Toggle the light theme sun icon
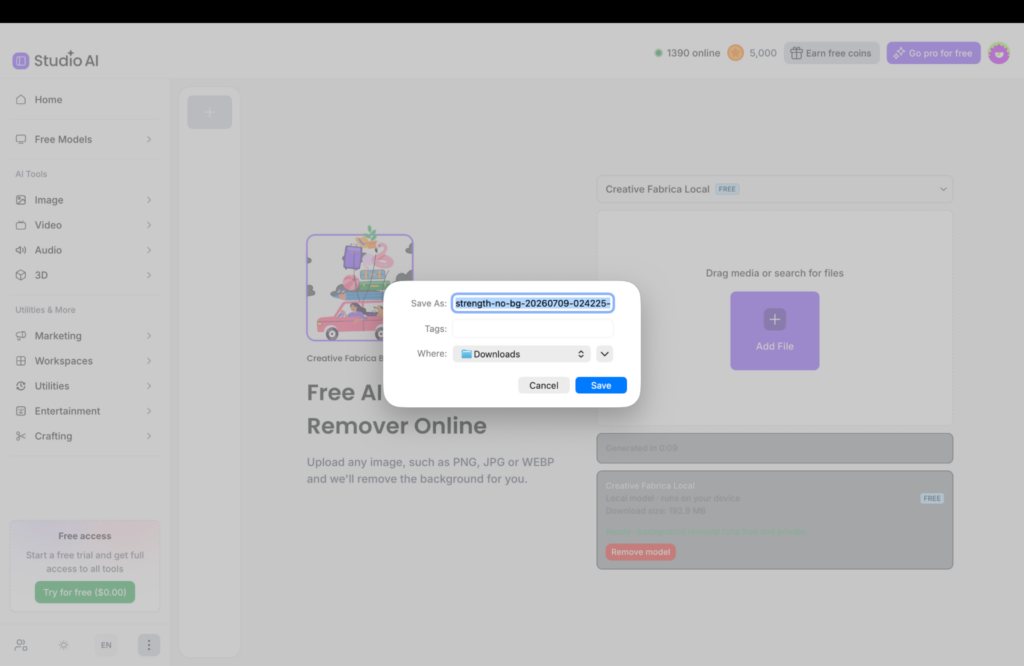Image resolution: width=1024 pixels, height=666 pixels. point(63,645)
